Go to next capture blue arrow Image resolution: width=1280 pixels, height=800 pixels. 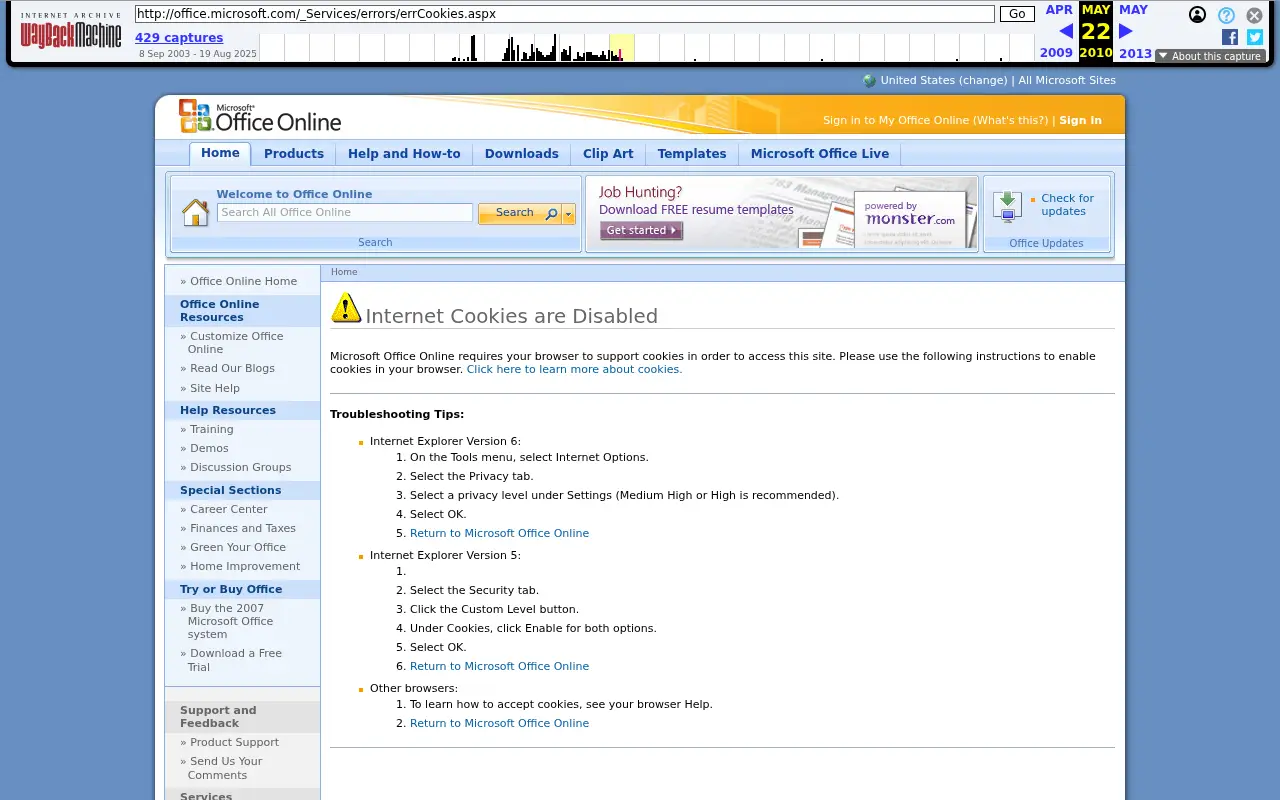click(x=1126, y=31)
